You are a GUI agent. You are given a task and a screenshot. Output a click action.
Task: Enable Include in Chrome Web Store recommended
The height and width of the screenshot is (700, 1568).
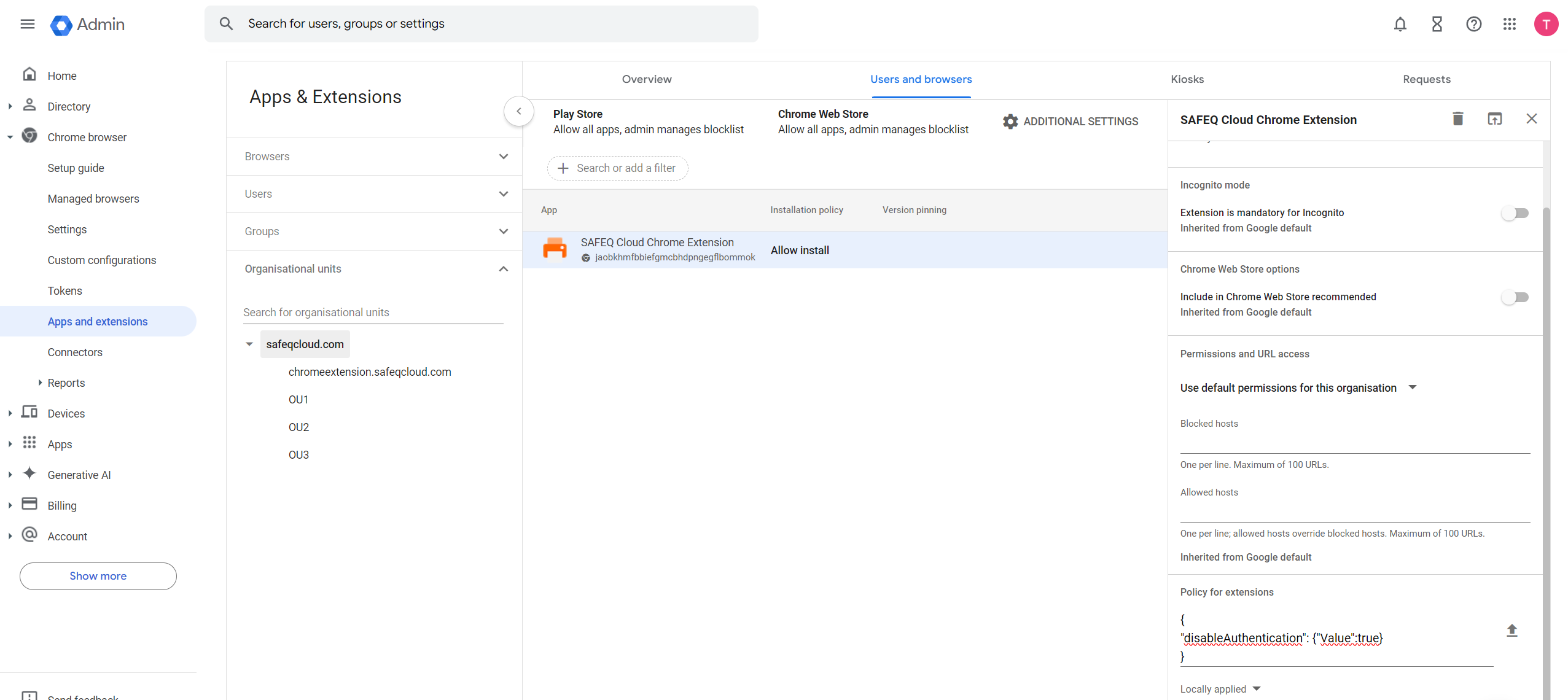click(1515, 297)
